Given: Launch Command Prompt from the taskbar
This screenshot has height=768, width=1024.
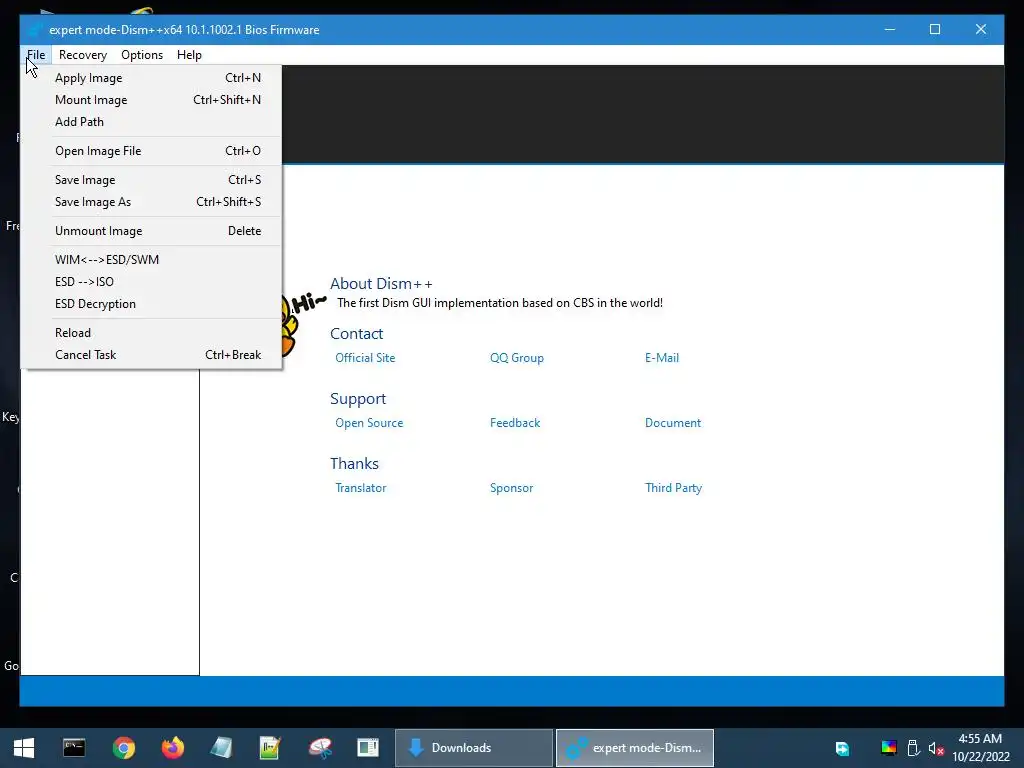Looking at the screenshot, I should [x=74, y=748].
